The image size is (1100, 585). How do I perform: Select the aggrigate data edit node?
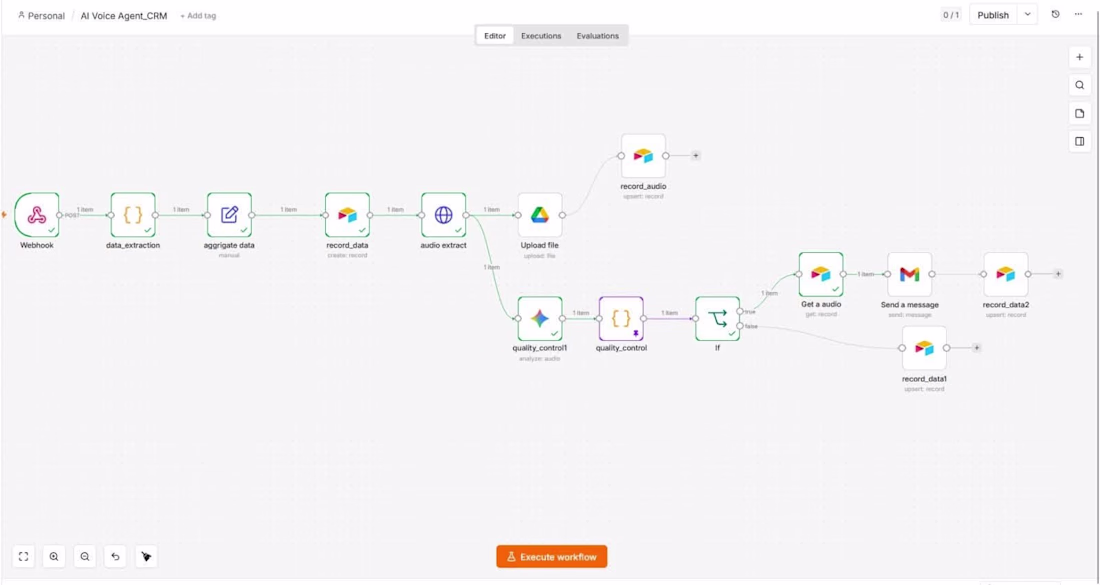click(x=229, y=215)
